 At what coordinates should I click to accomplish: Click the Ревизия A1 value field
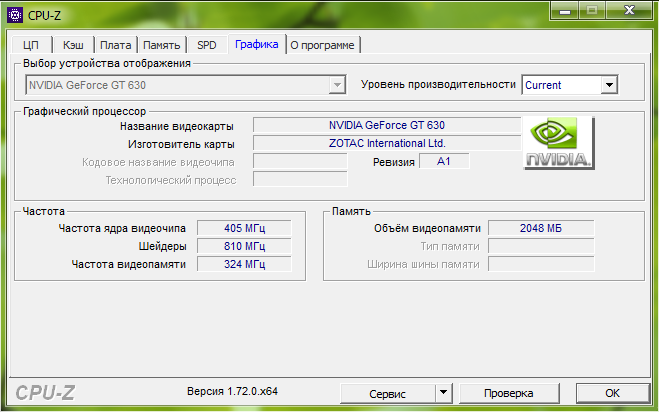(444, 161)
